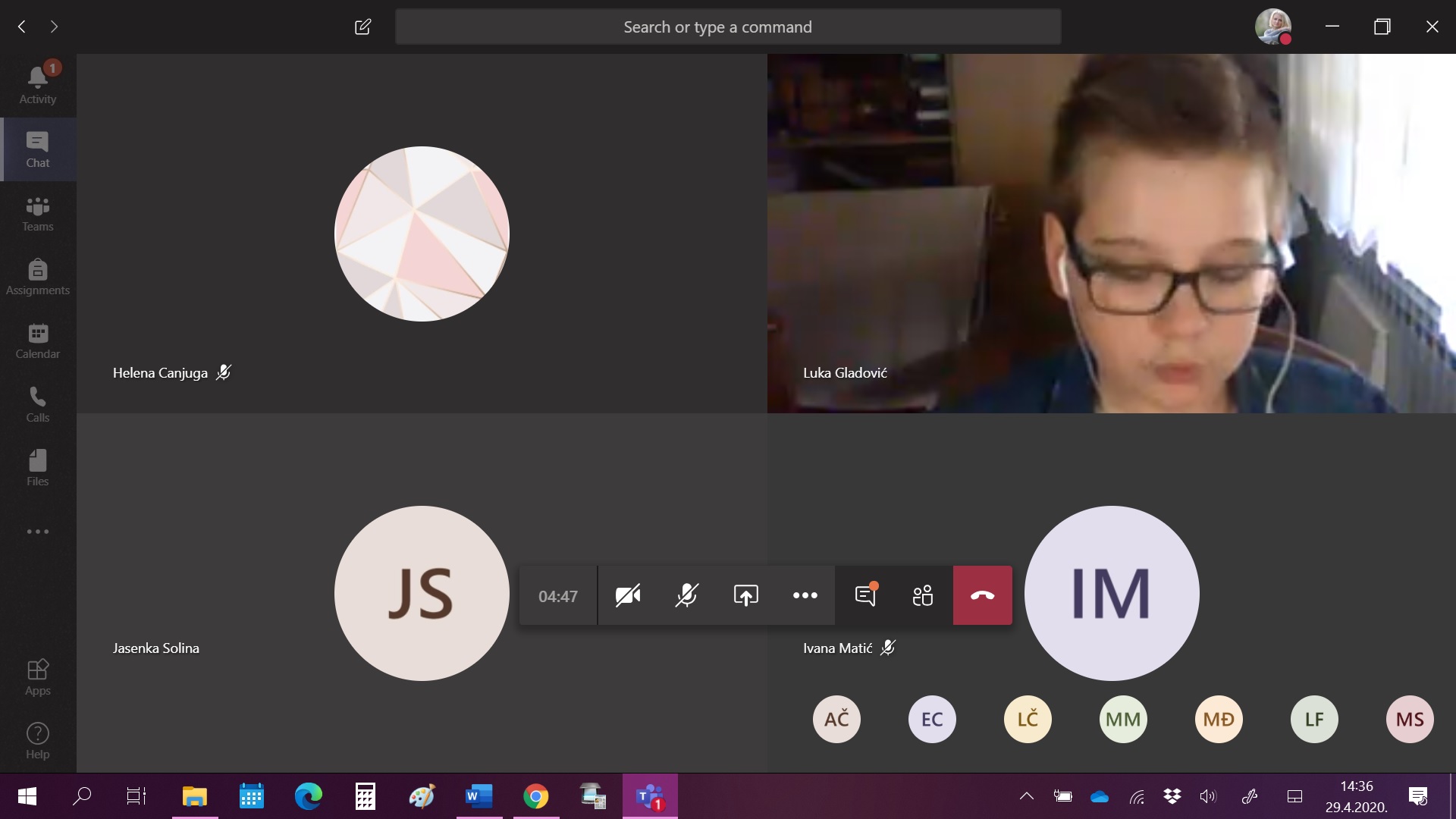Select Jasenka Solina's JS avatar
This screenshot has height=819, width=1456.
coord(422,593)
